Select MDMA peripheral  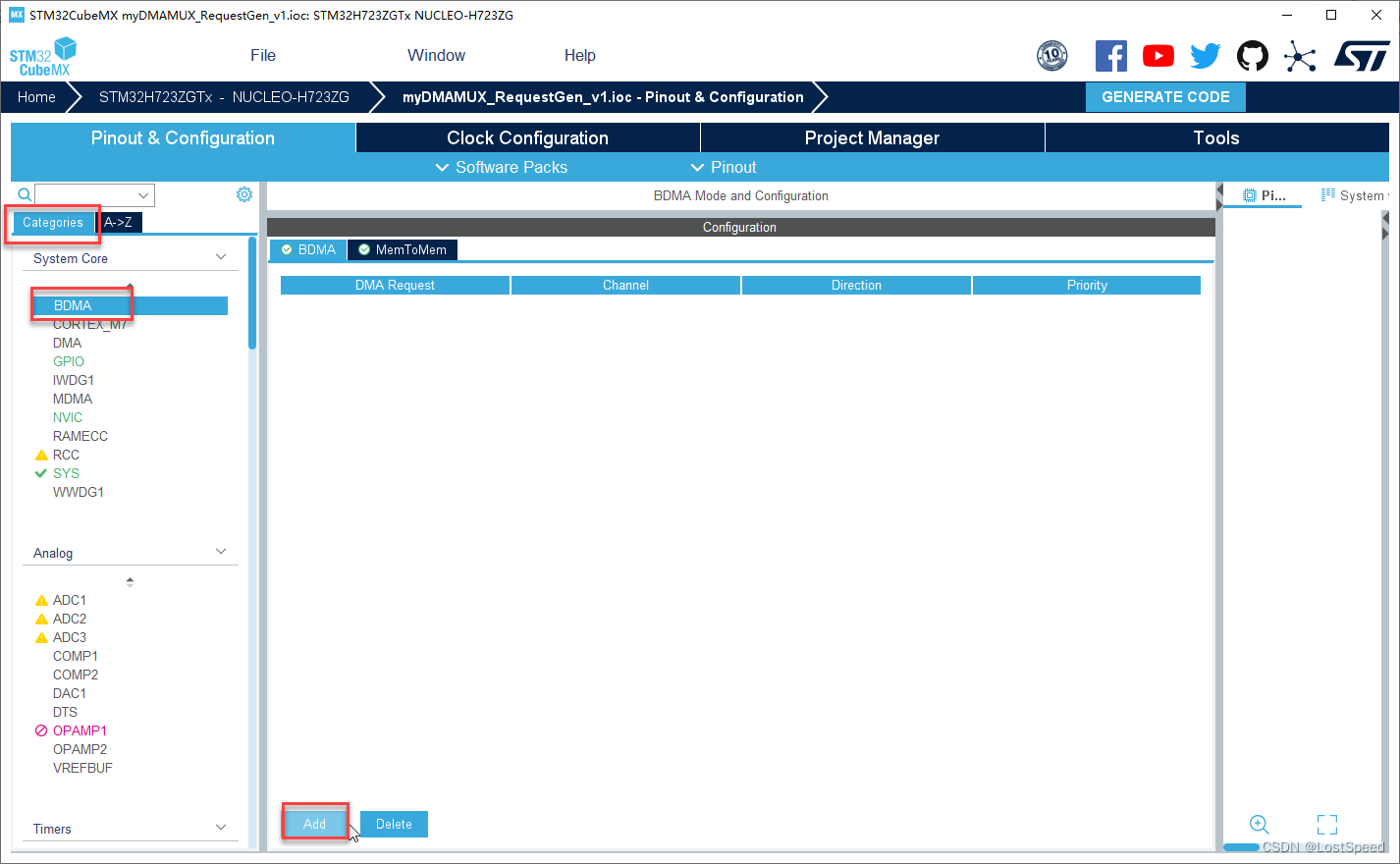[73, 399]
